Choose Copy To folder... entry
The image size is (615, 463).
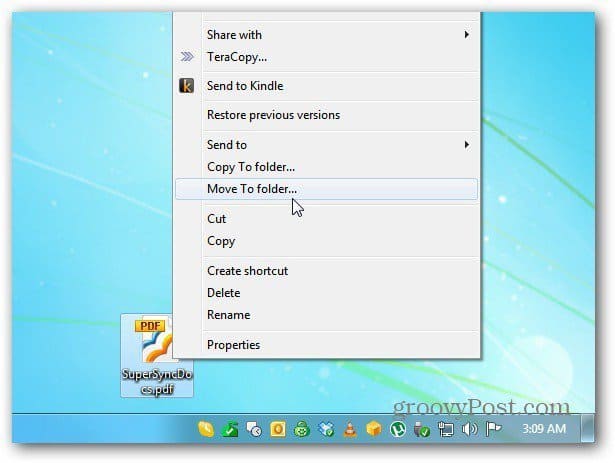tap(326, 167)
